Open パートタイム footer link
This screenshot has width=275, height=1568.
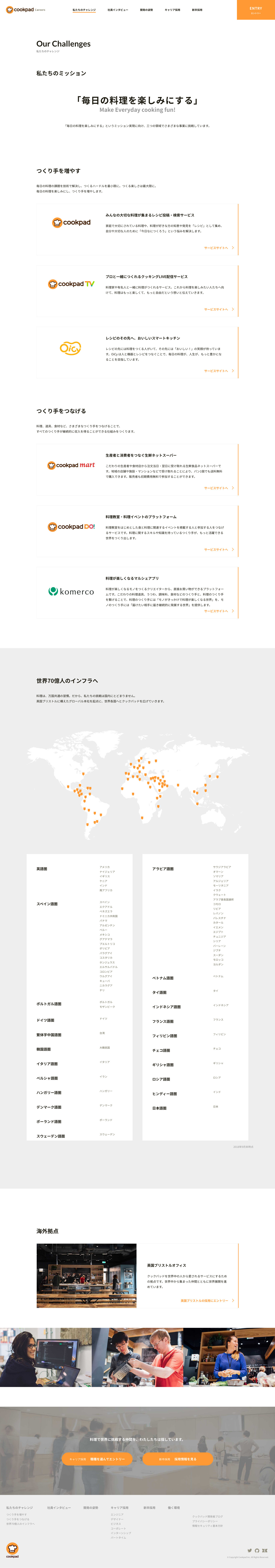[118, 1538]
